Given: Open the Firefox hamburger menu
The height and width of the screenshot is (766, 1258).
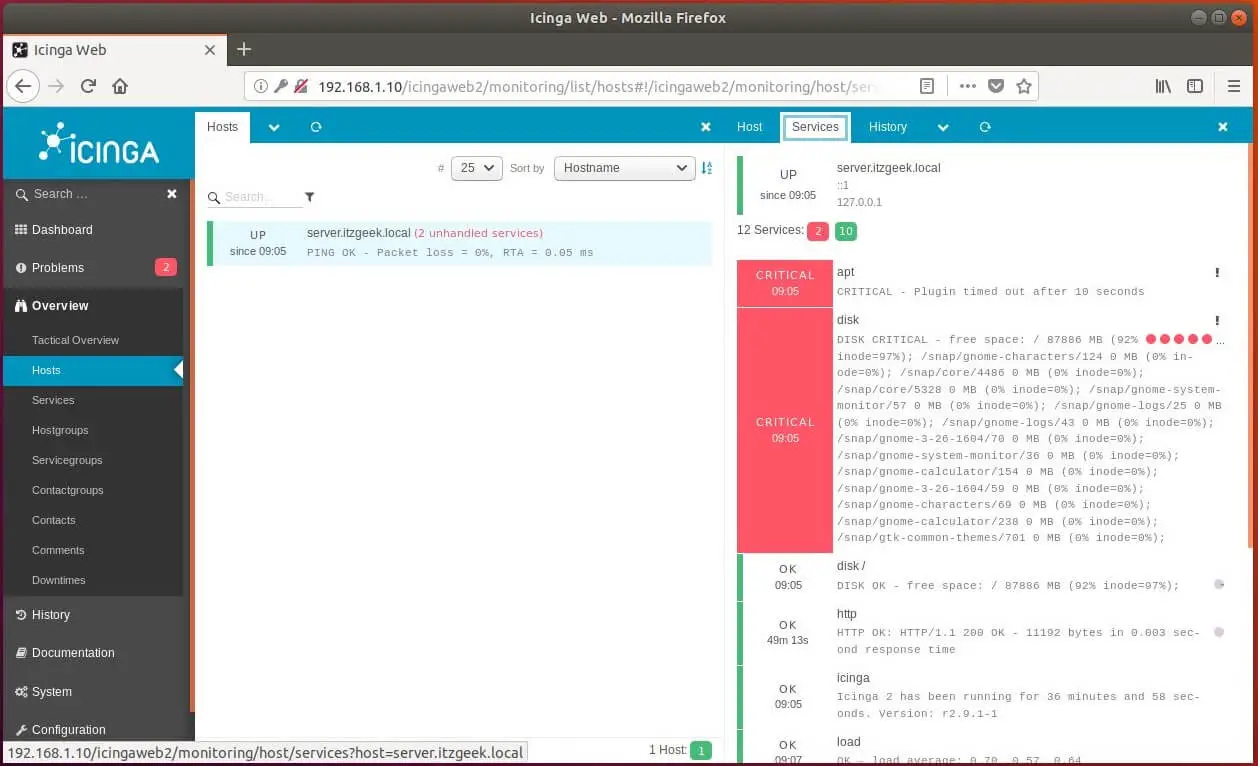Looking at the screenshot, I should pyautogui.click(x=1233, y=86).
